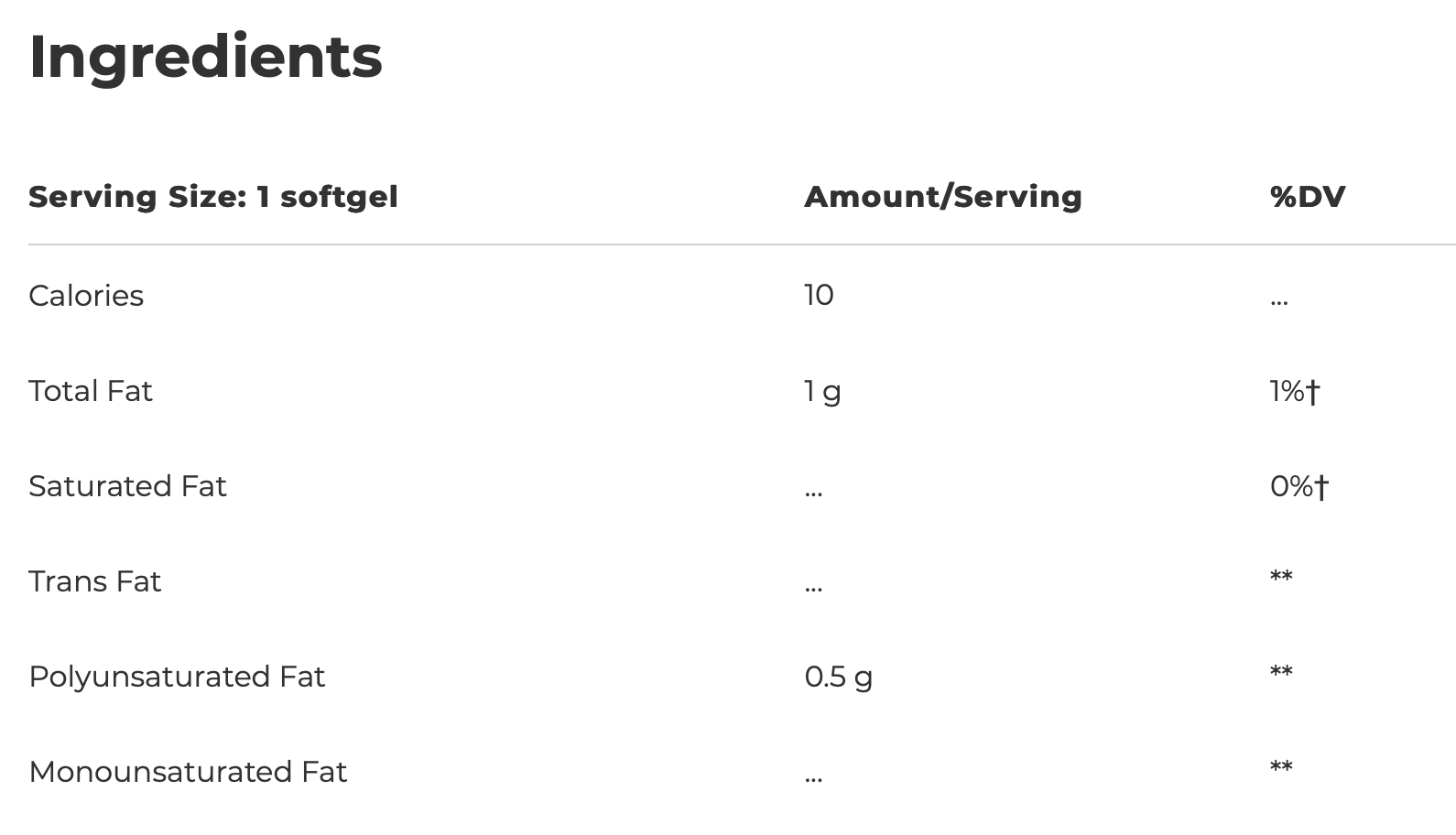
Task: Click the Amount/Serving column header
Action: [x=942, y=197]
